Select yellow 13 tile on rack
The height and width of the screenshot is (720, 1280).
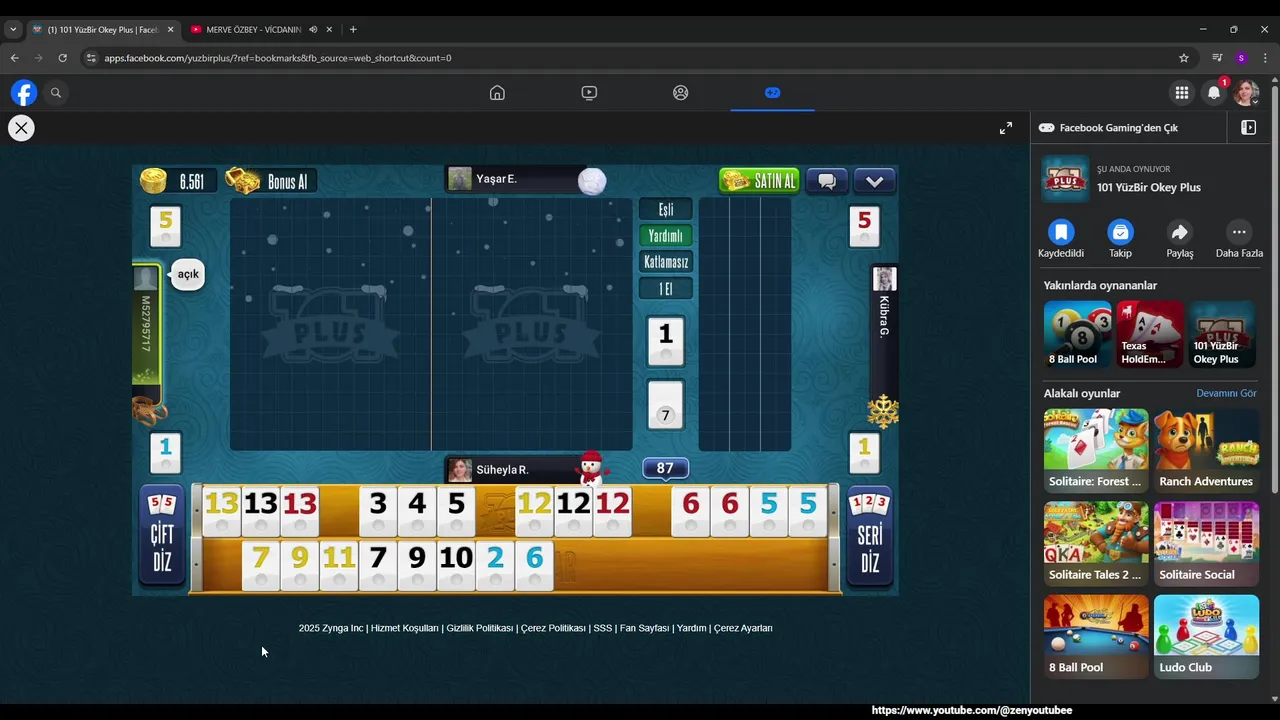click(222, 511)
